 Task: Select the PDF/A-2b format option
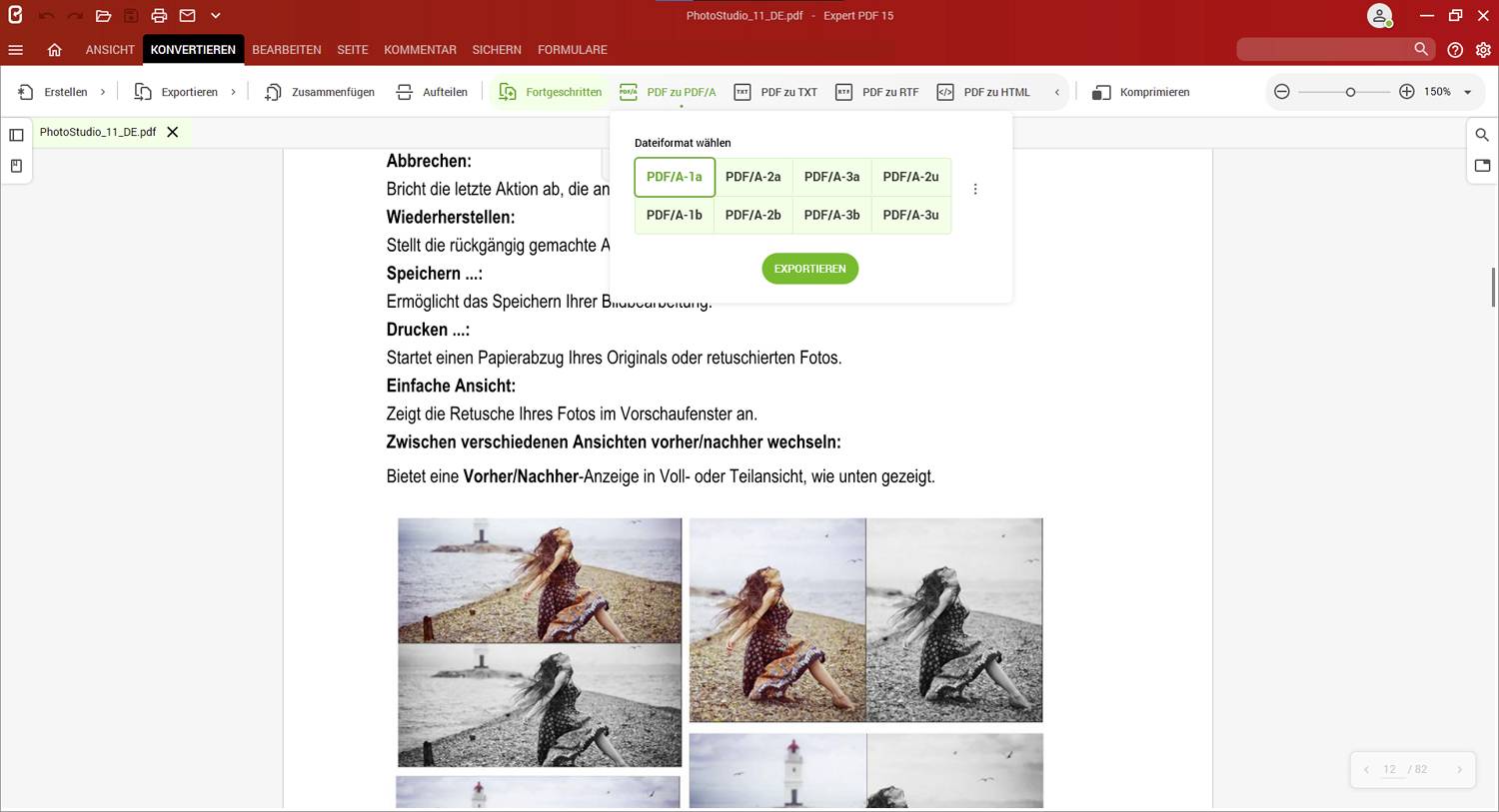(752, 214)
